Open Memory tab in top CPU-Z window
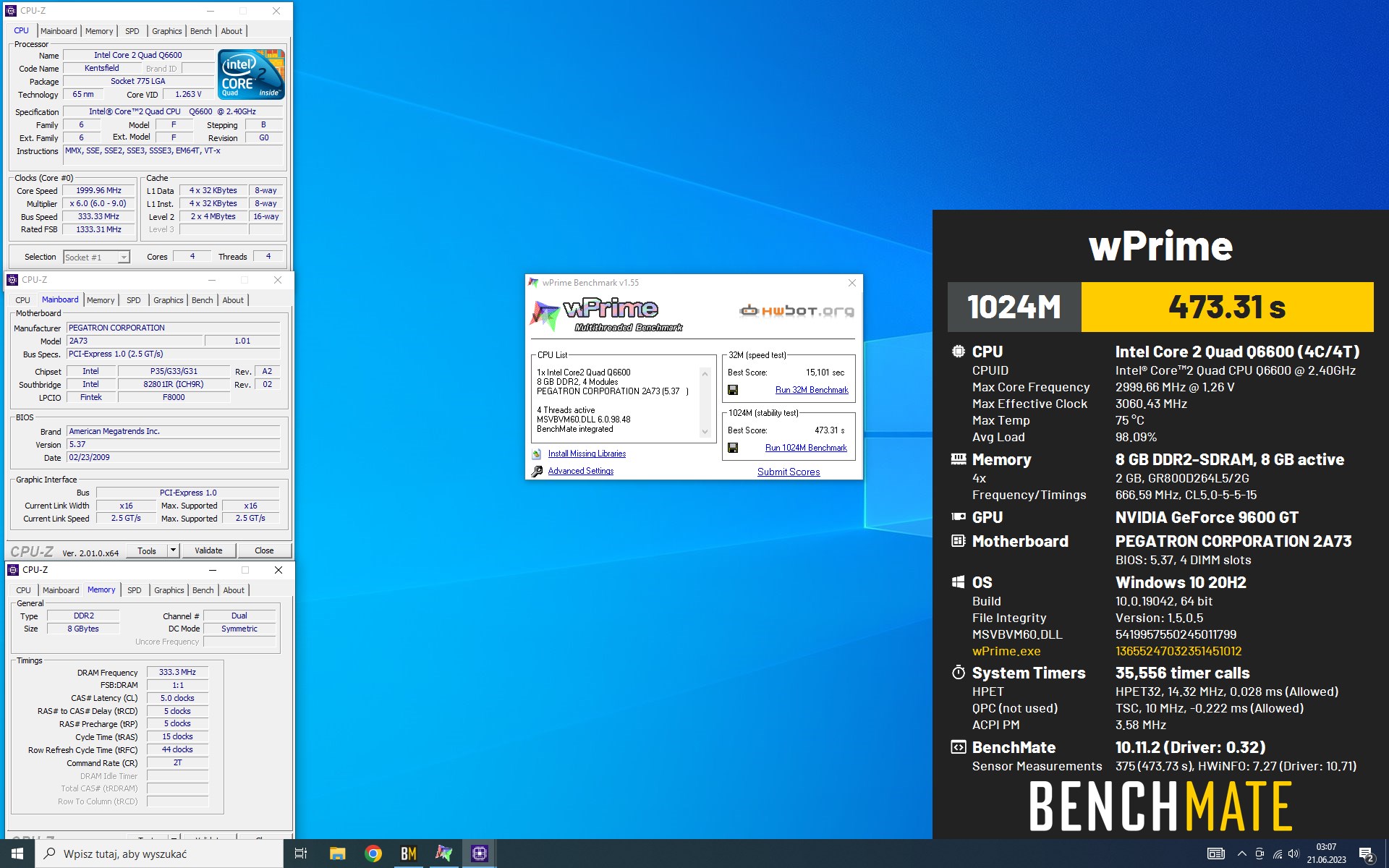Image resolution: width=1389 pixels, height=868 pixels. point(99,31)
